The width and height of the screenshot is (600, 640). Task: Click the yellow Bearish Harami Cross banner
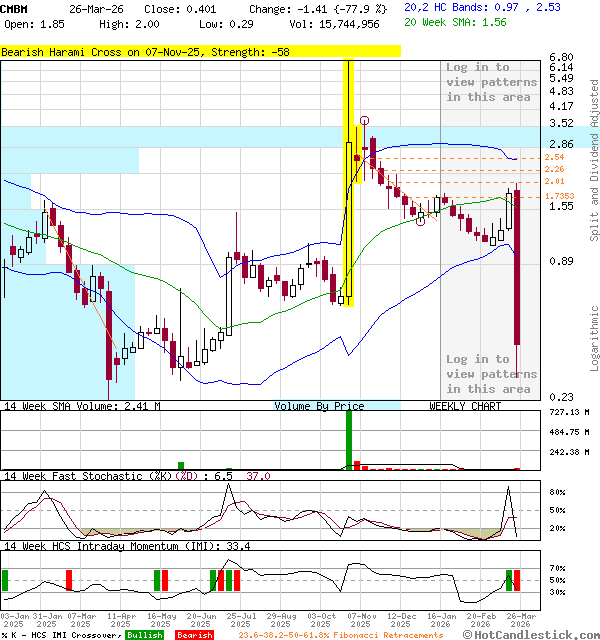tap(200, 50)
